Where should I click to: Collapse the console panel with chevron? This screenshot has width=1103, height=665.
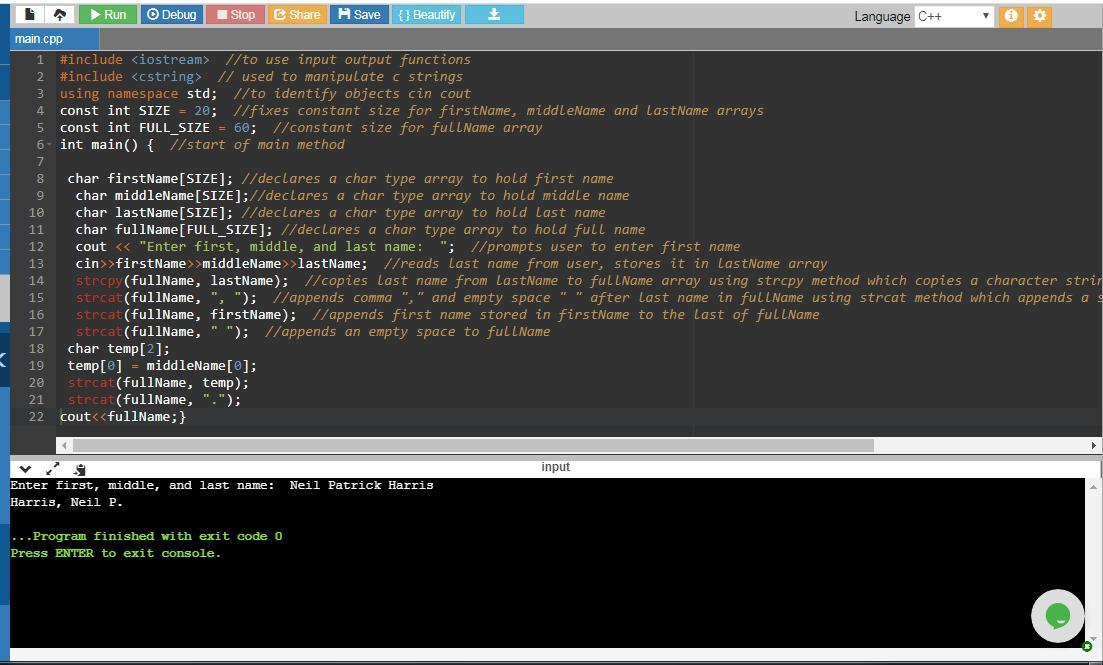click(x=25, y=468)
